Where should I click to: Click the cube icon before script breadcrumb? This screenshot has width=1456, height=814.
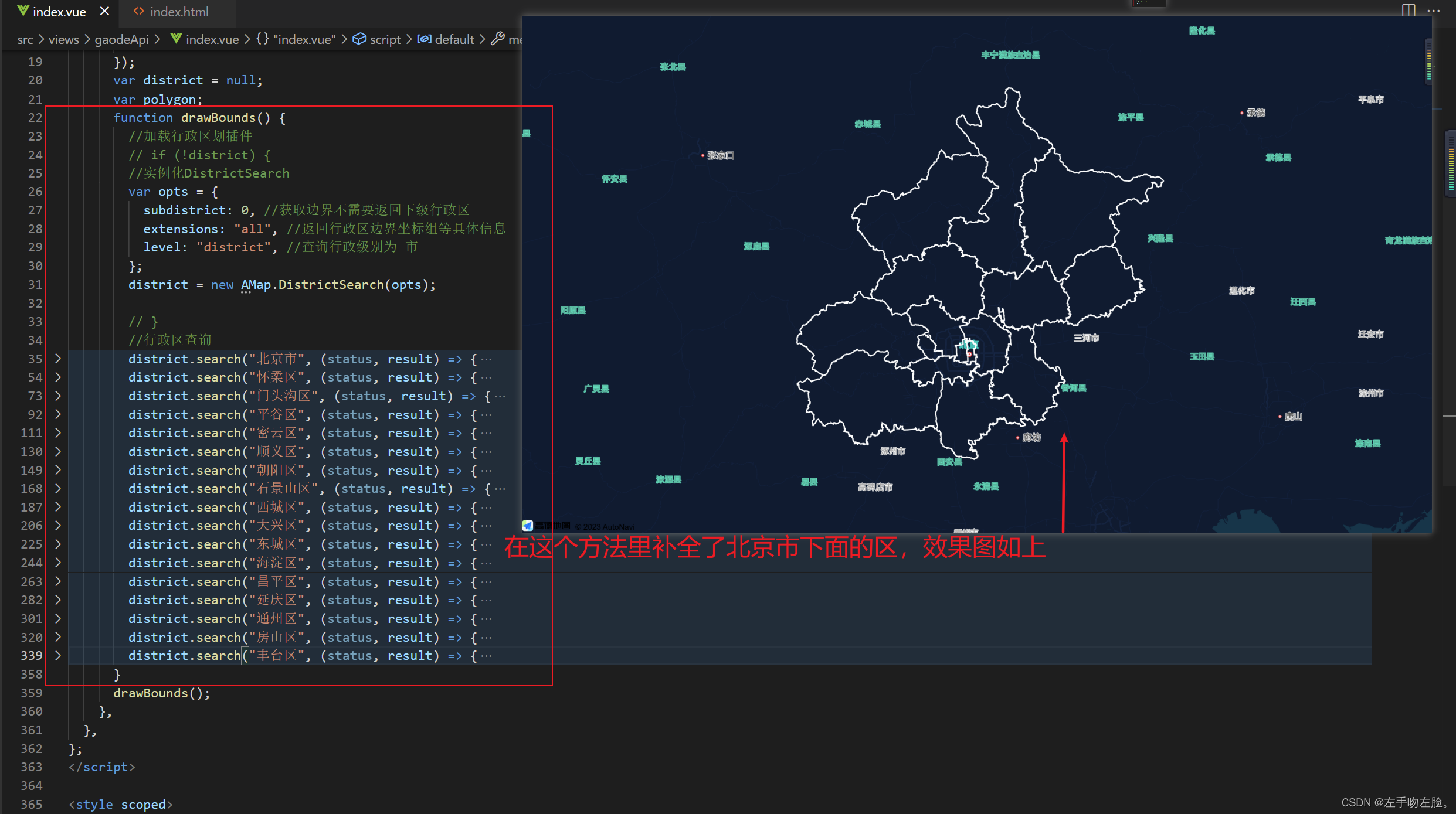[x=359, y=39]
